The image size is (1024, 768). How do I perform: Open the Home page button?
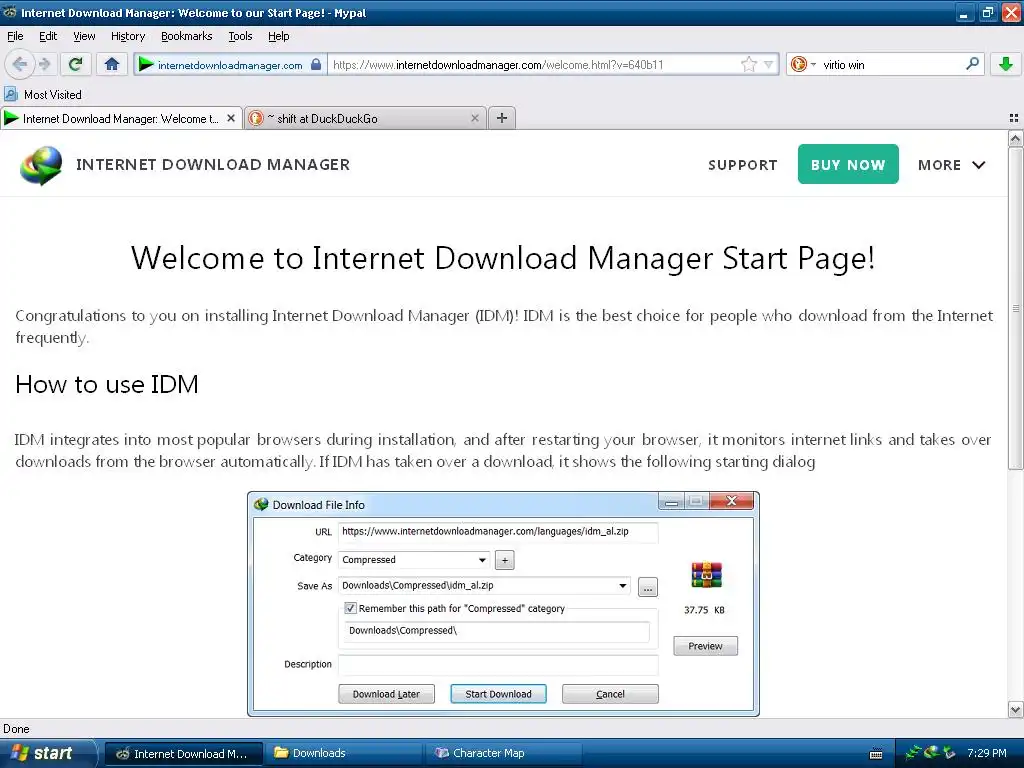point(112,64)
